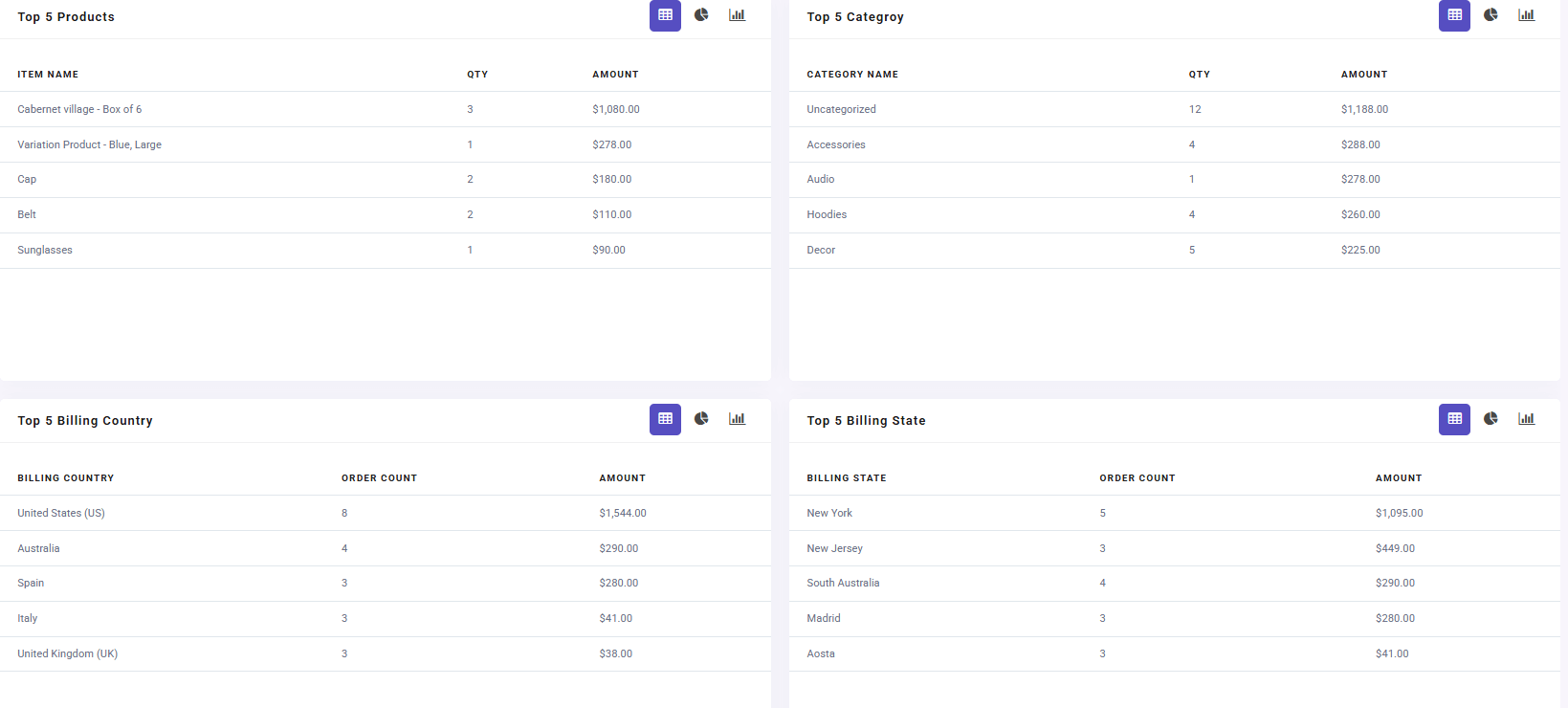
Task: Click the $38.00 United Kingdom amount
Action: tap(616, 653)
